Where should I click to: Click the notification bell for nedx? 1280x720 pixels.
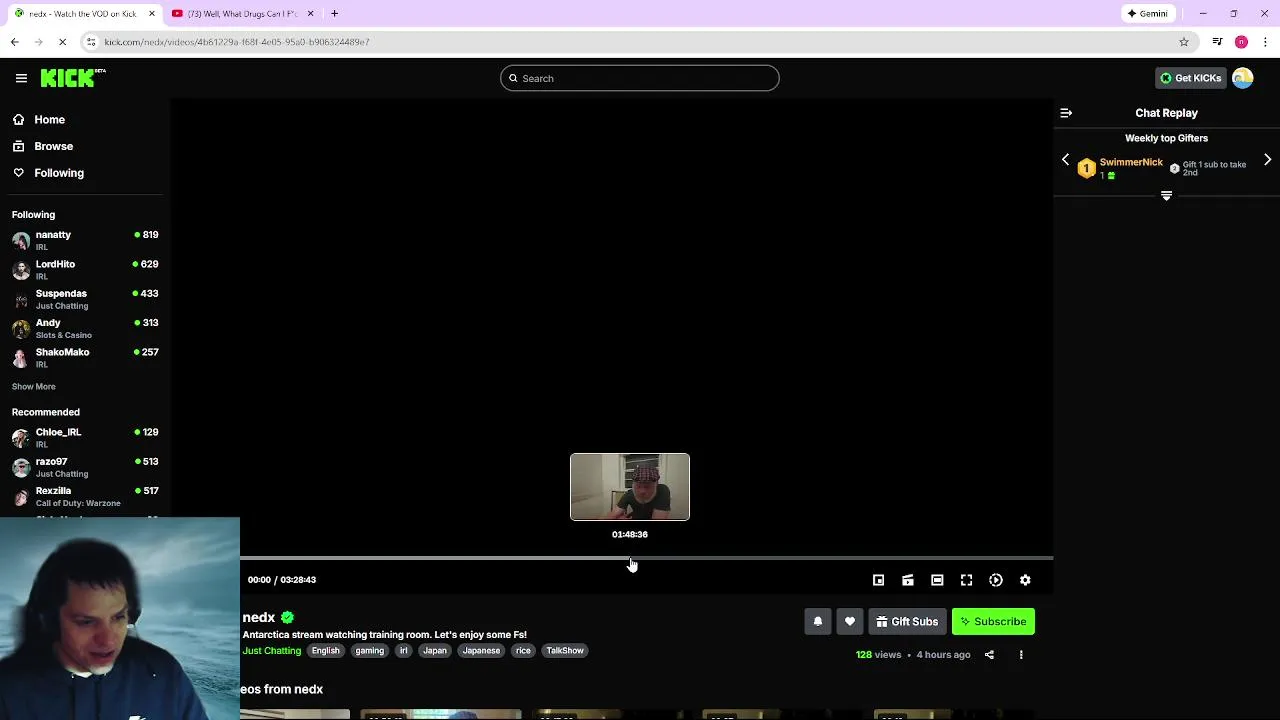coord(818,622)
